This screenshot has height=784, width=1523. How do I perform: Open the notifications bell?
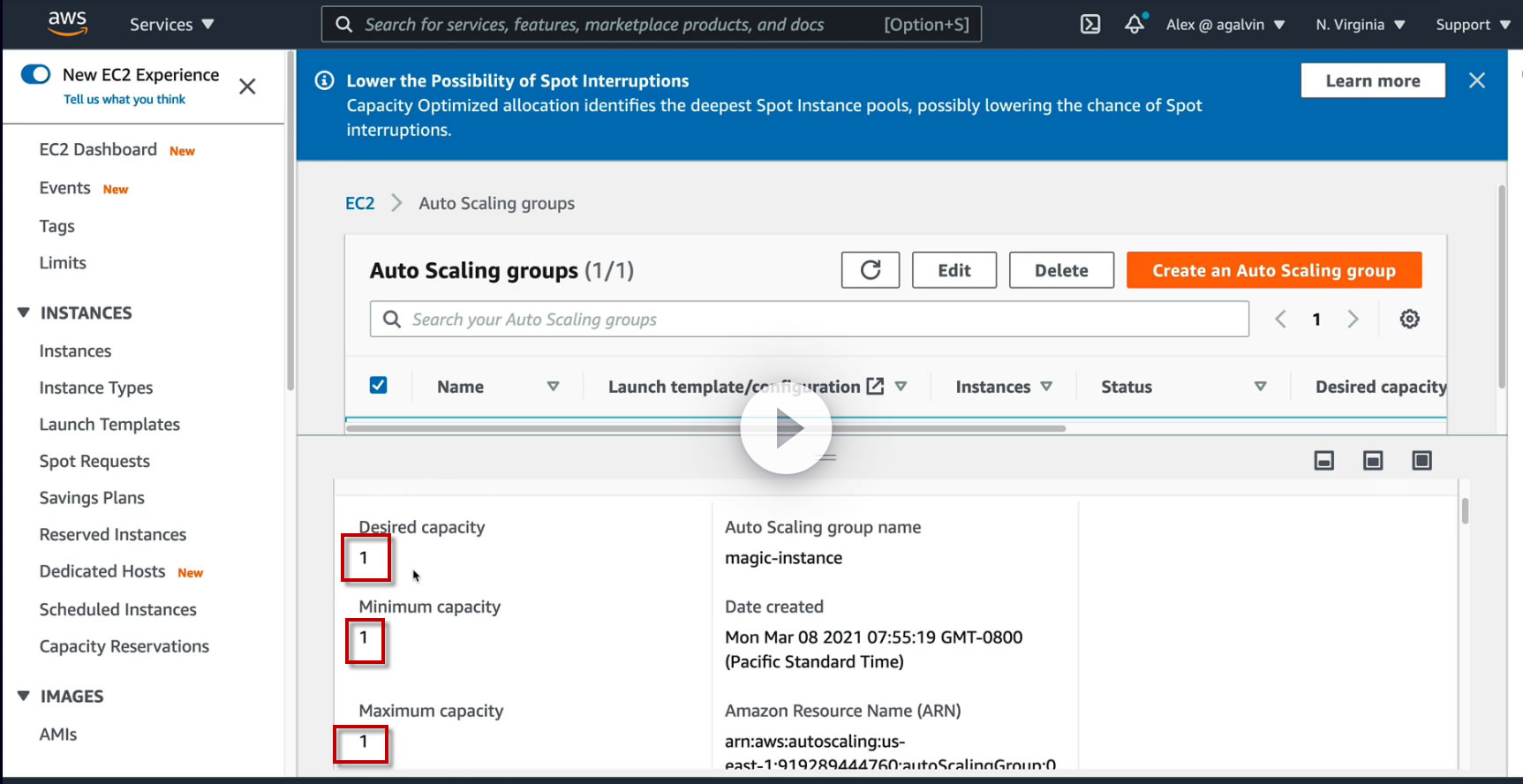pos(1135,25)
